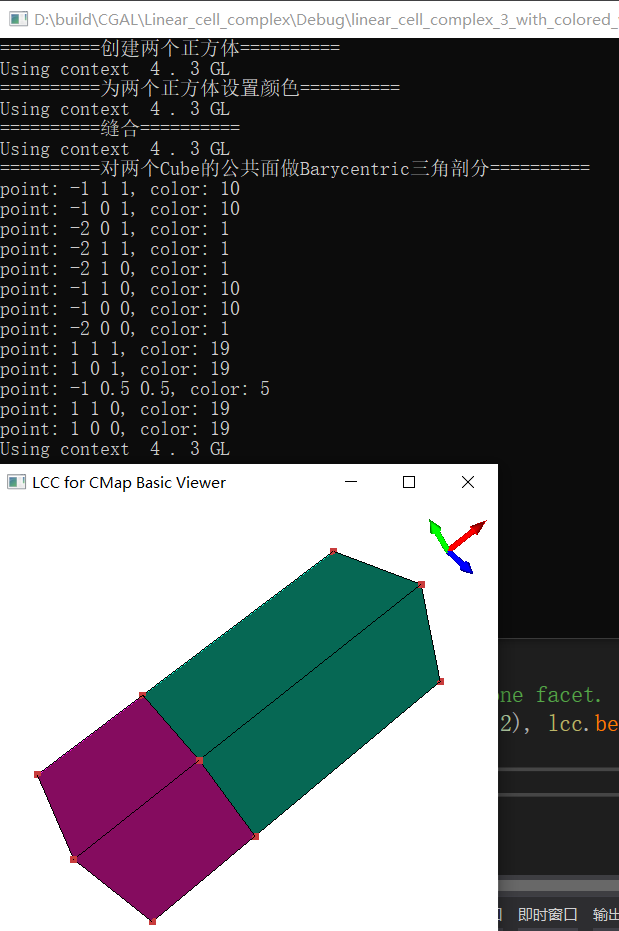Screen dimensions: 619x931
Task: Click the line "point: -2 0 1, color: 1"
Action: (x=115, y=229)
